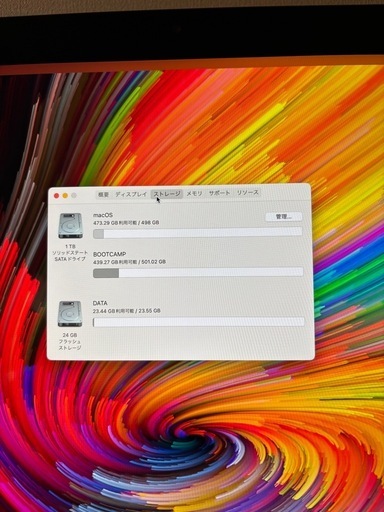
Task: Select the BOOTCAMP volume name
Action: click(109, 254)
